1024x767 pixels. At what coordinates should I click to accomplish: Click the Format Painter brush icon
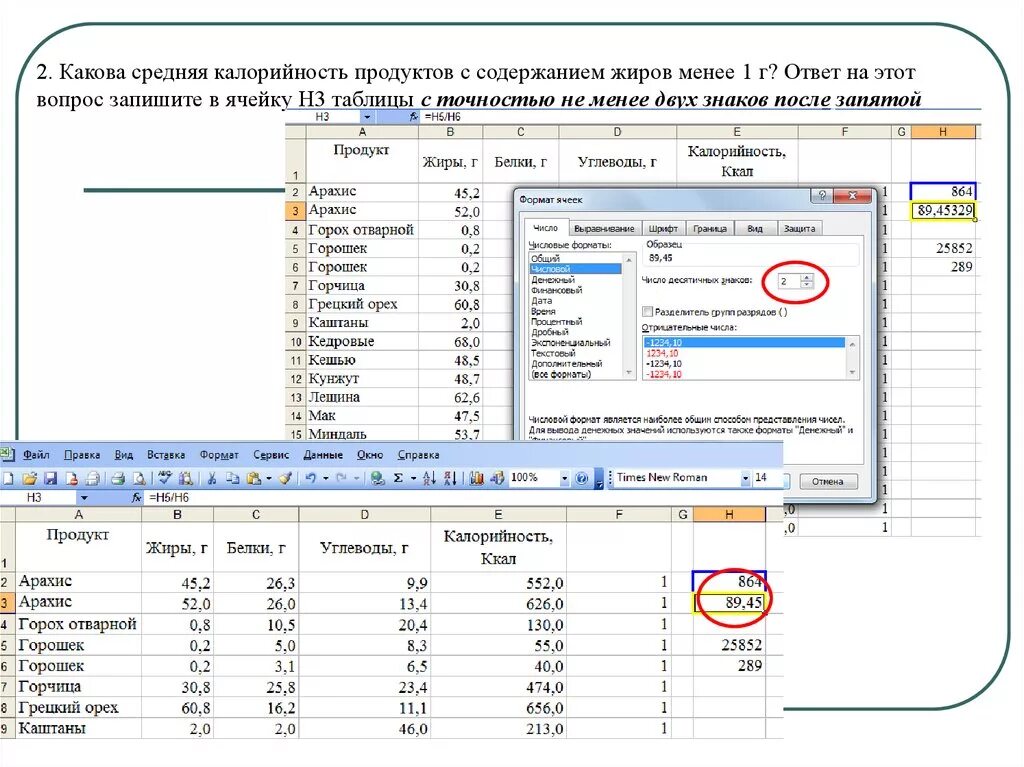pyautogui.click(x=285, y=478)
